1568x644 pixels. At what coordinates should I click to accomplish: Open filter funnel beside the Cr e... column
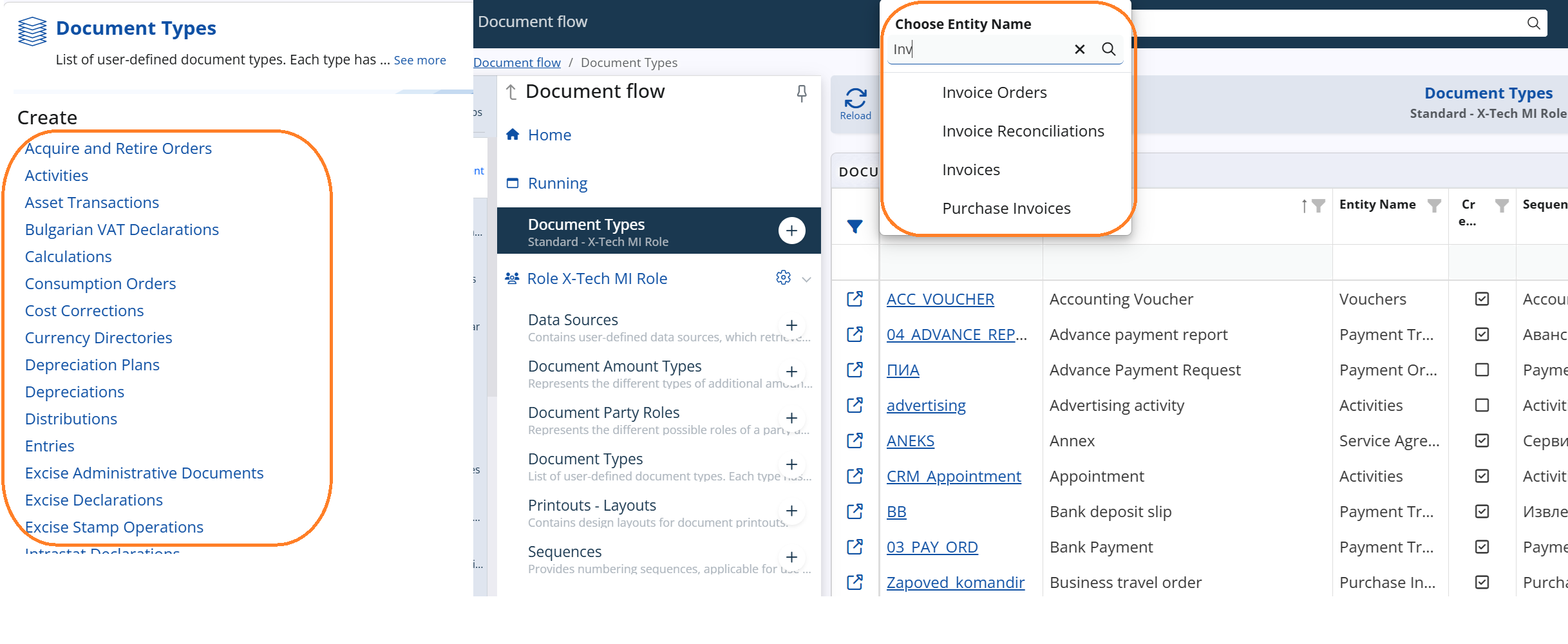[1502, 205]
